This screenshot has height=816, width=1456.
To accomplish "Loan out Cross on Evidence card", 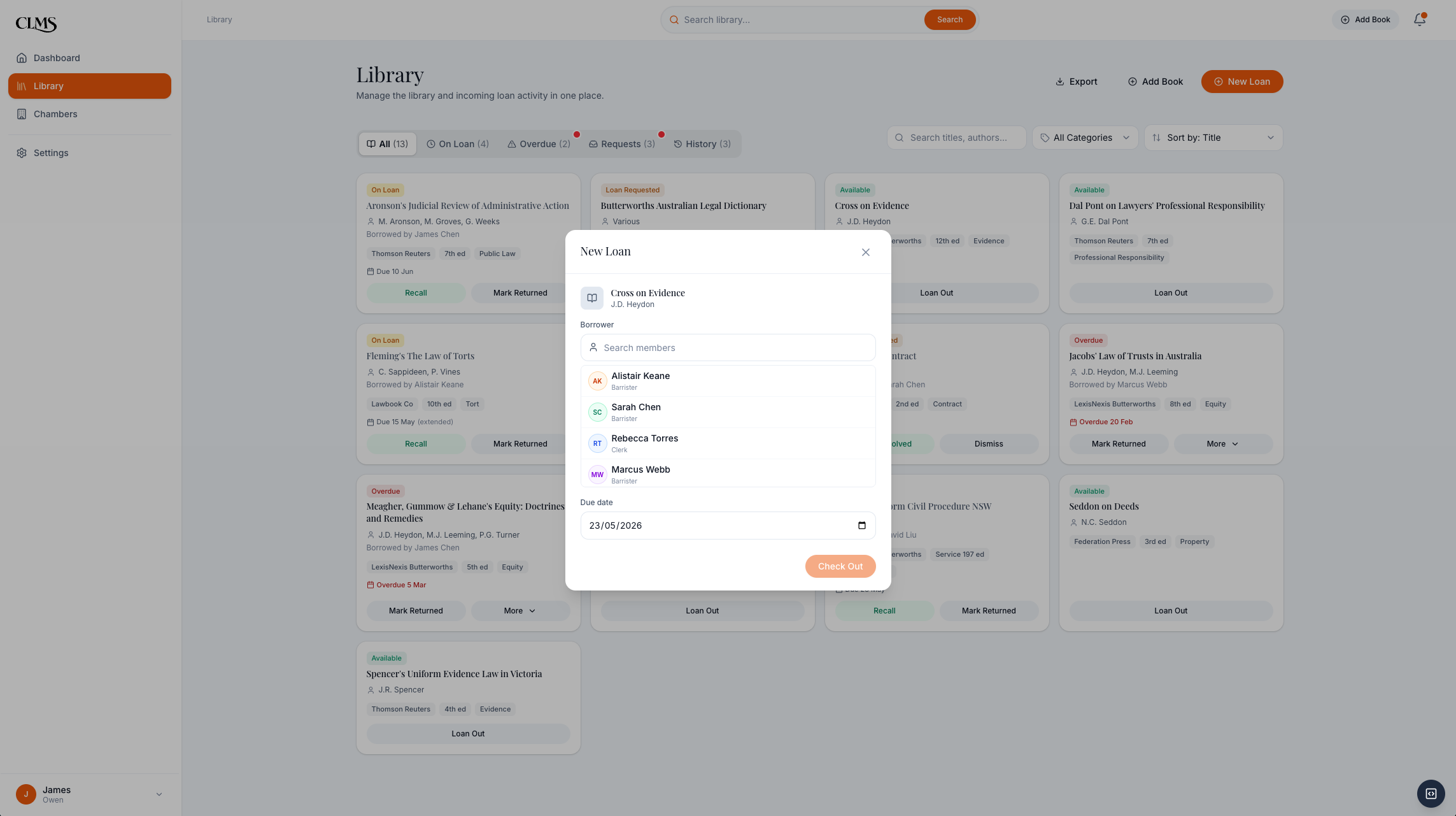I will (x=936, y=293).
